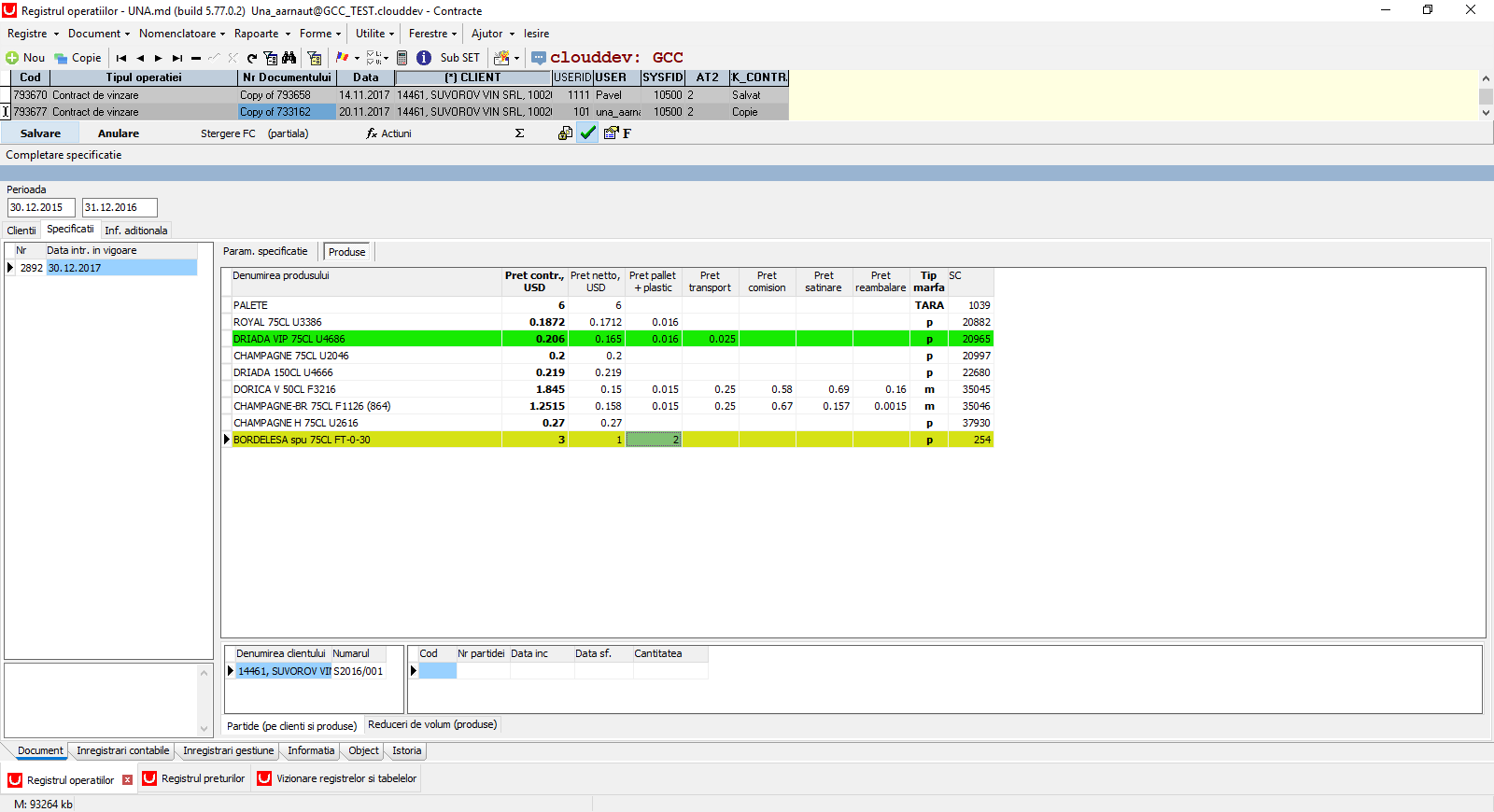Click the chat bubble icon before clouddev
The image size is (1494, 812).
(x=539, y=58)
